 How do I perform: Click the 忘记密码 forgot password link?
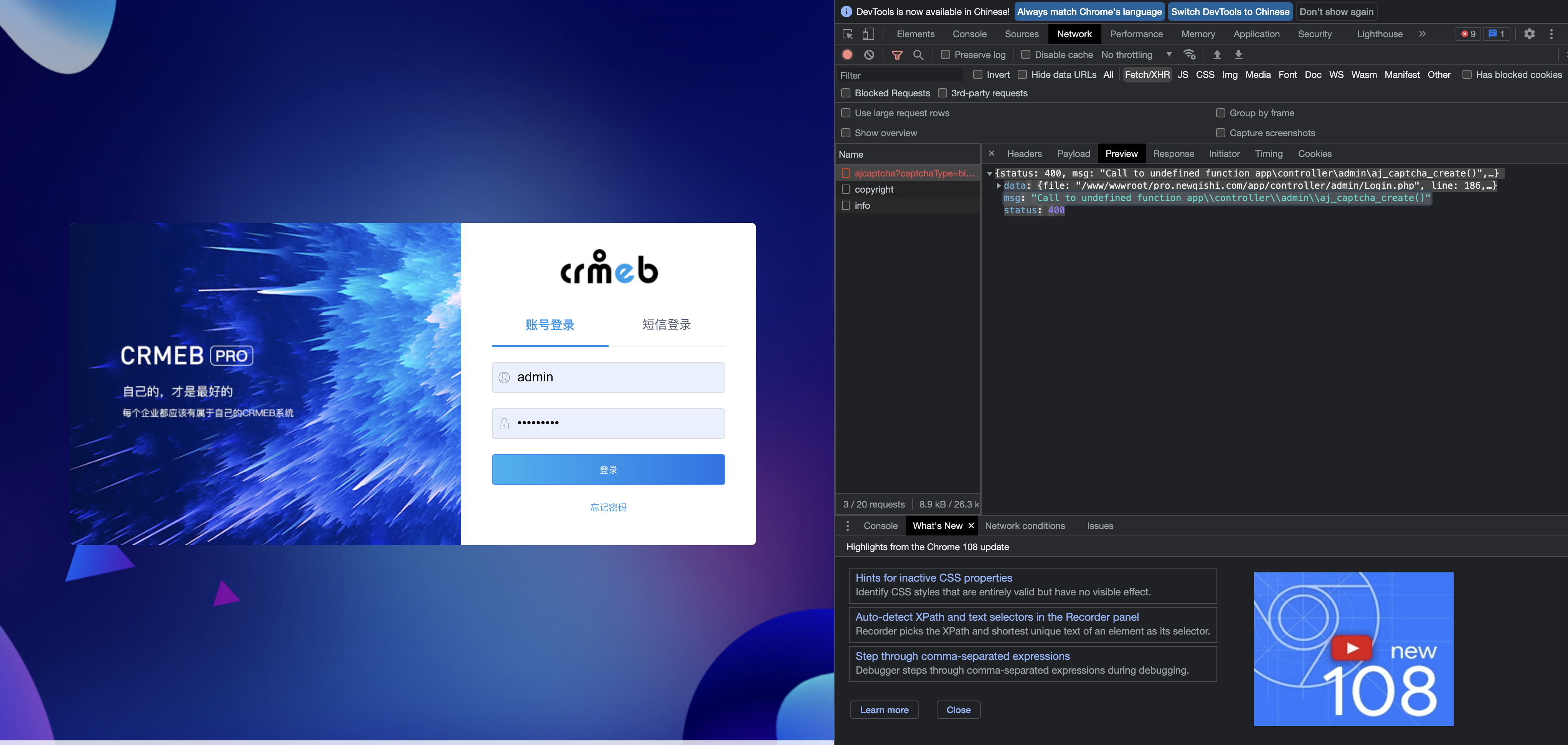[x=608, y=507]
